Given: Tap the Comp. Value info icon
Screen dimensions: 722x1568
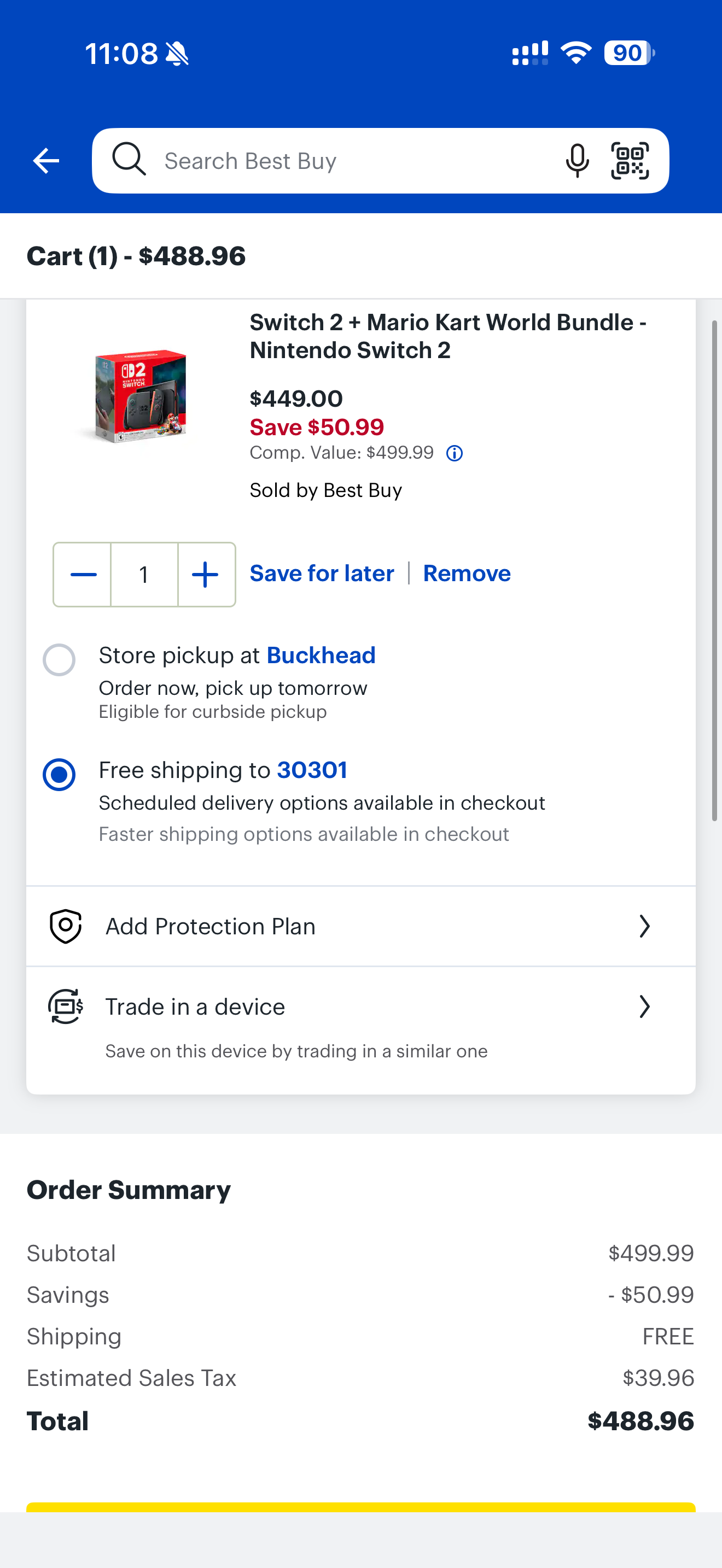Looking at the screenshot, I should point(454,453).
